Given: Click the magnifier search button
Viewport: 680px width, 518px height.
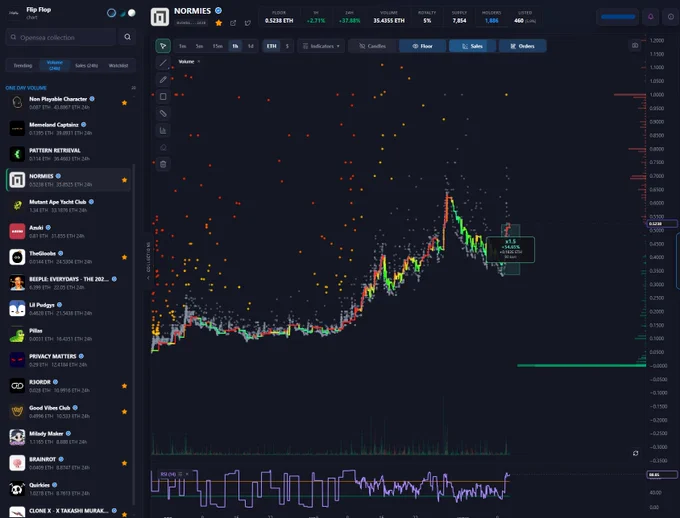Looking at the screenshot, I should 128,37.
